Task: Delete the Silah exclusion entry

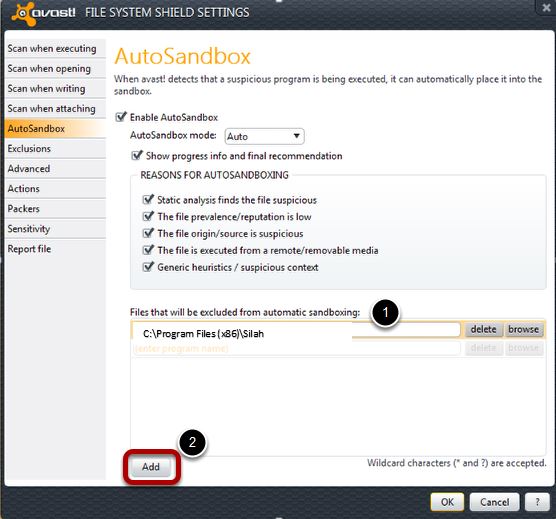Action: click(483, 329)
